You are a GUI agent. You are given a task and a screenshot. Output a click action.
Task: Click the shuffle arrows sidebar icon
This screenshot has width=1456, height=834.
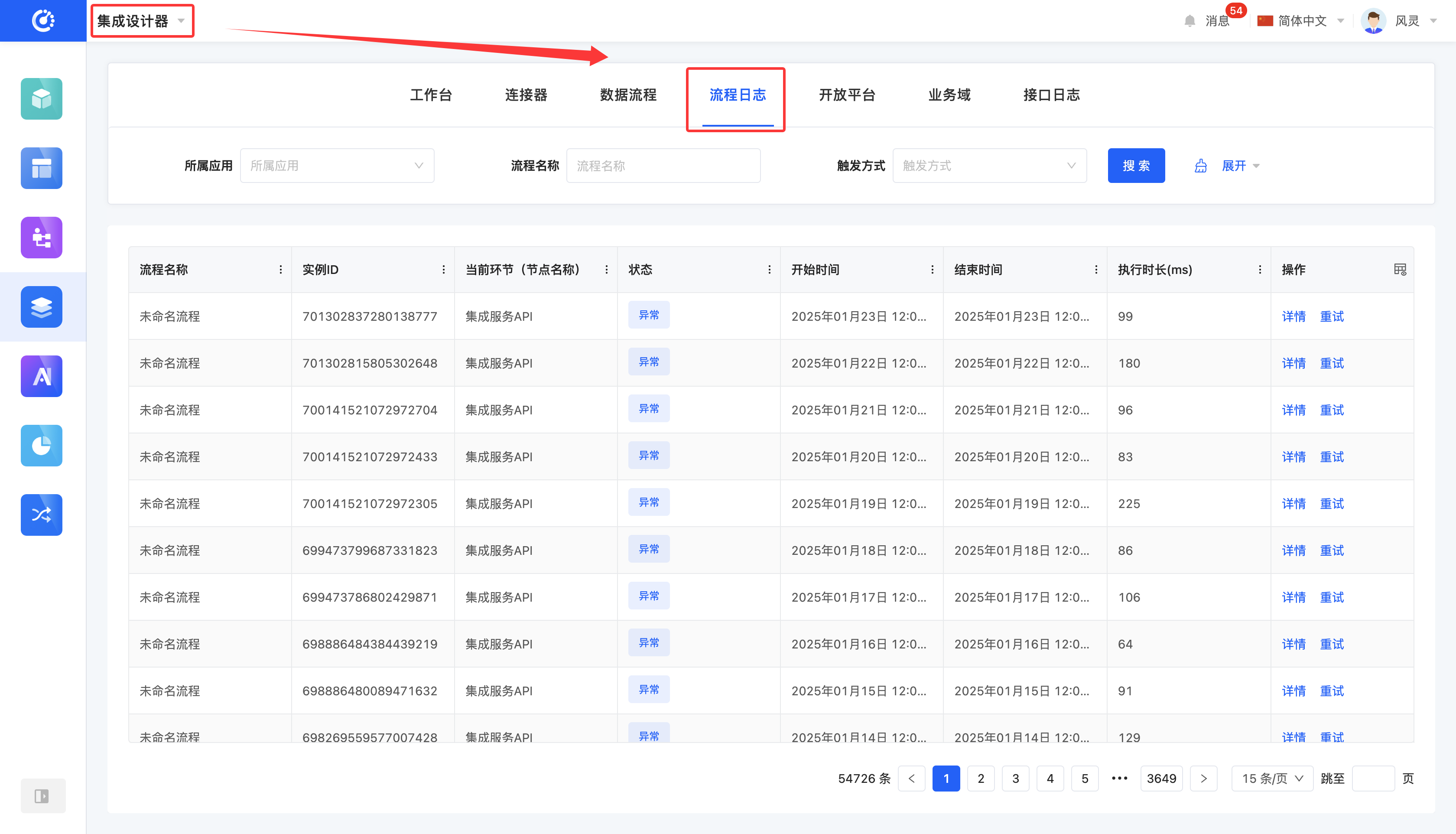[x=41, y=515]
